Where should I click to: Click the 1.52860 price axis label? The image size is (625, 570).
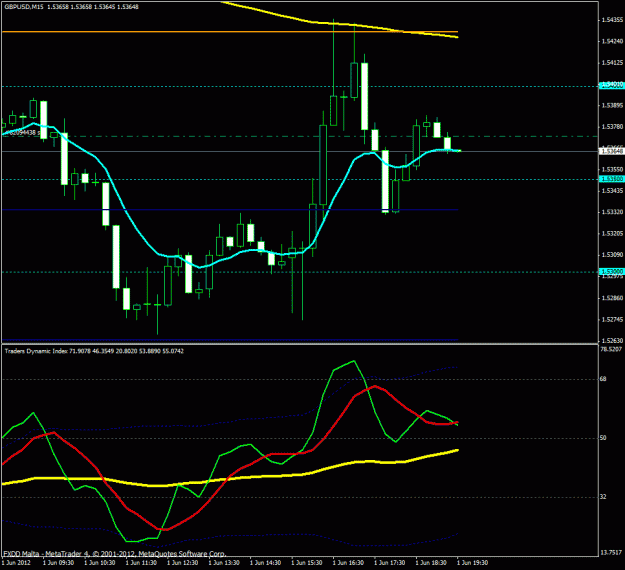click(x=613, y=298)
